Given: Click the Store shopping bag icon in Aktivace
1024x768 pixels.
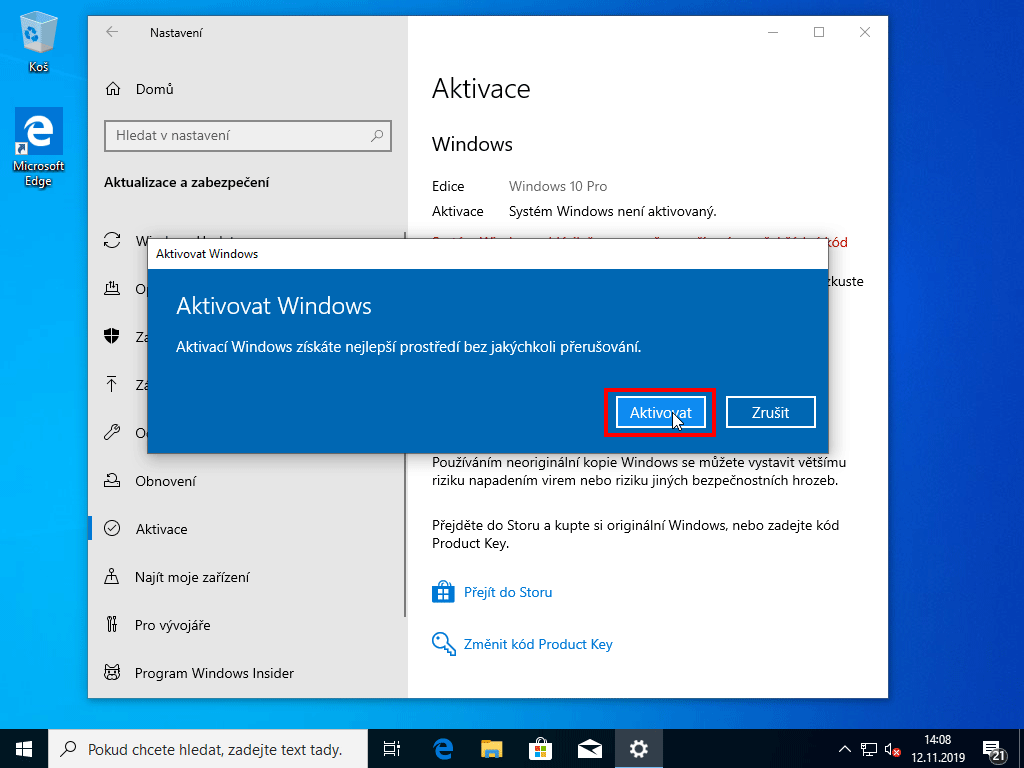Looking at the screenshot, I should pyautogui.click(x=443, y=592).
